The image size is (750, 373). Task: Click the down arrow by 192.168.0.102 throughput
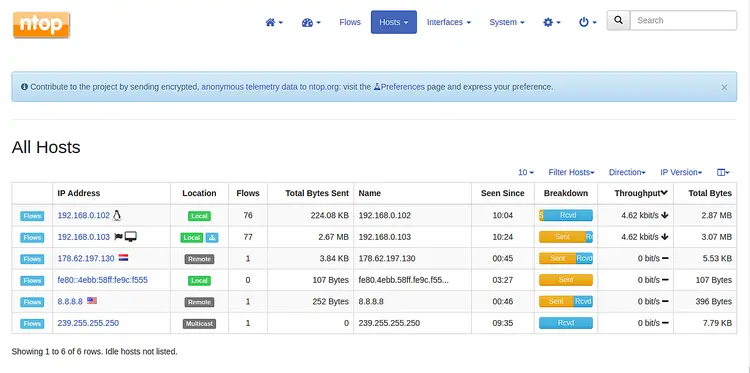[x=665, y=215]
